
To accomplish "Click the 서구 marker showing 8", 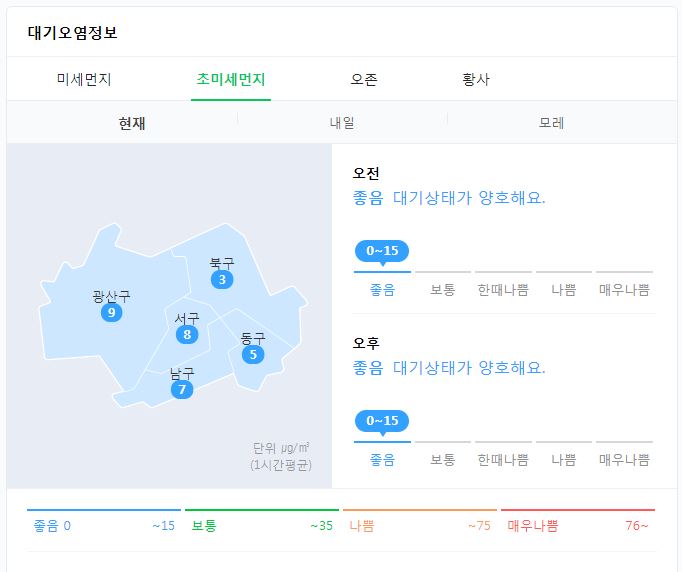I will [x=186, y=334].
